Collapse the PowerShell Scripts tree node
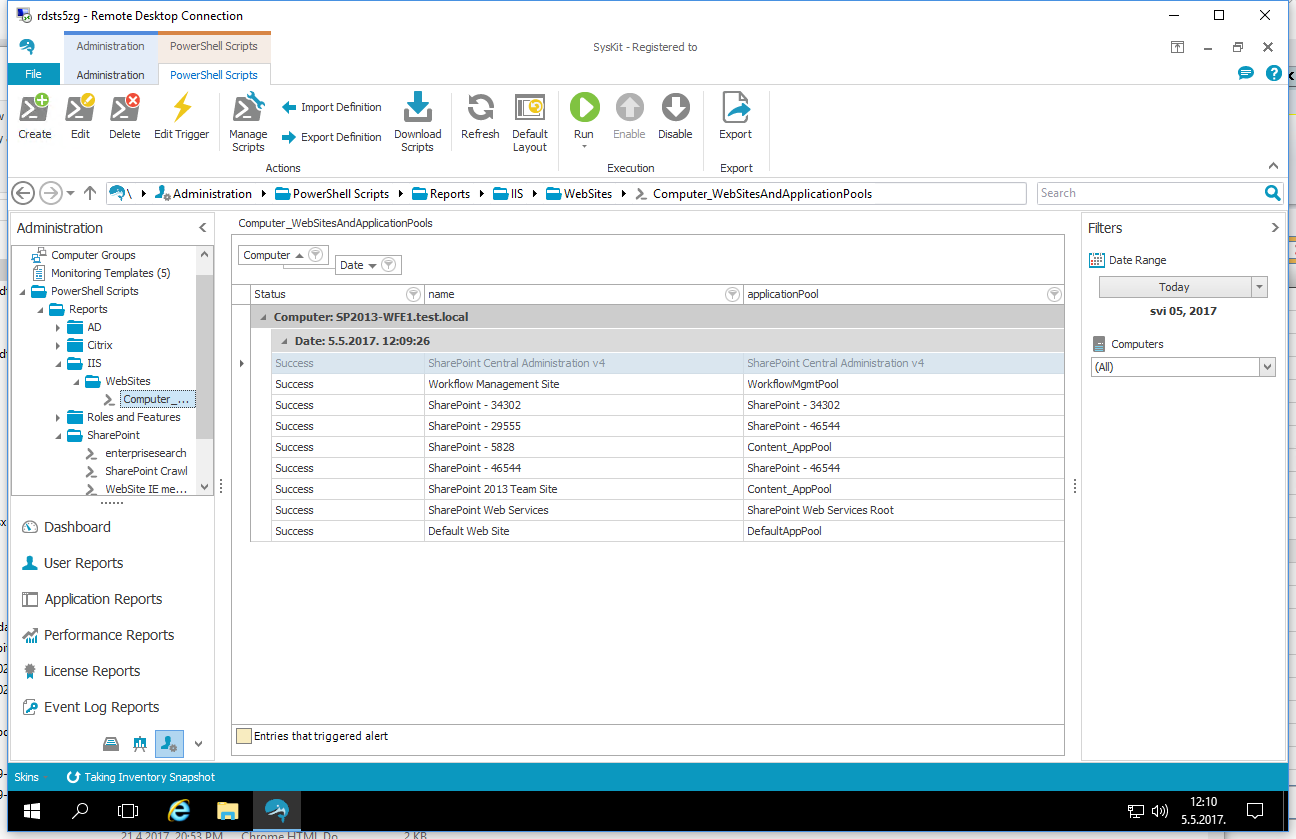The height and width of the screenshot is (839, 1296). point(24,291)
